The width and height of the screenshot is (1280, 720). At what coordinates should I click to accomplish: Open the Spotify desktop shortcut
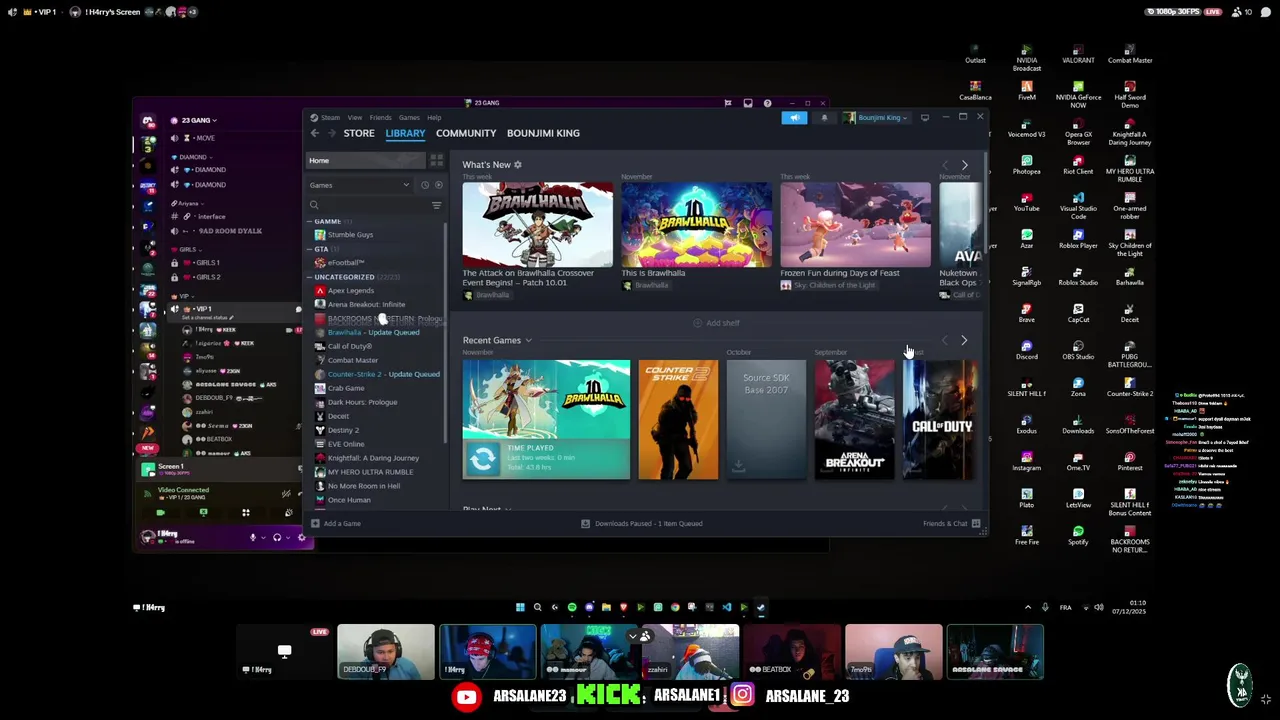pos(1078,534)
